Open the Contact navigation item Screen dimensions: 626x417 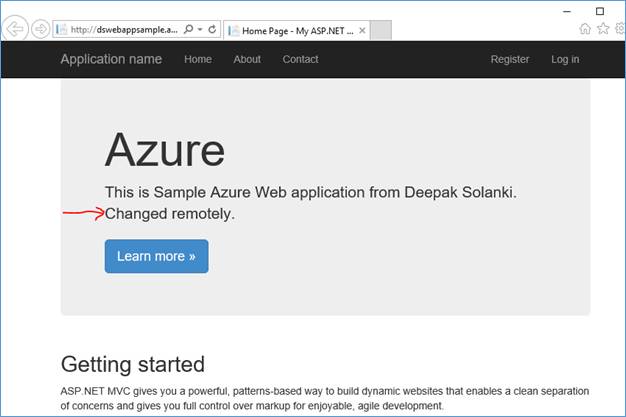point(300,59)
